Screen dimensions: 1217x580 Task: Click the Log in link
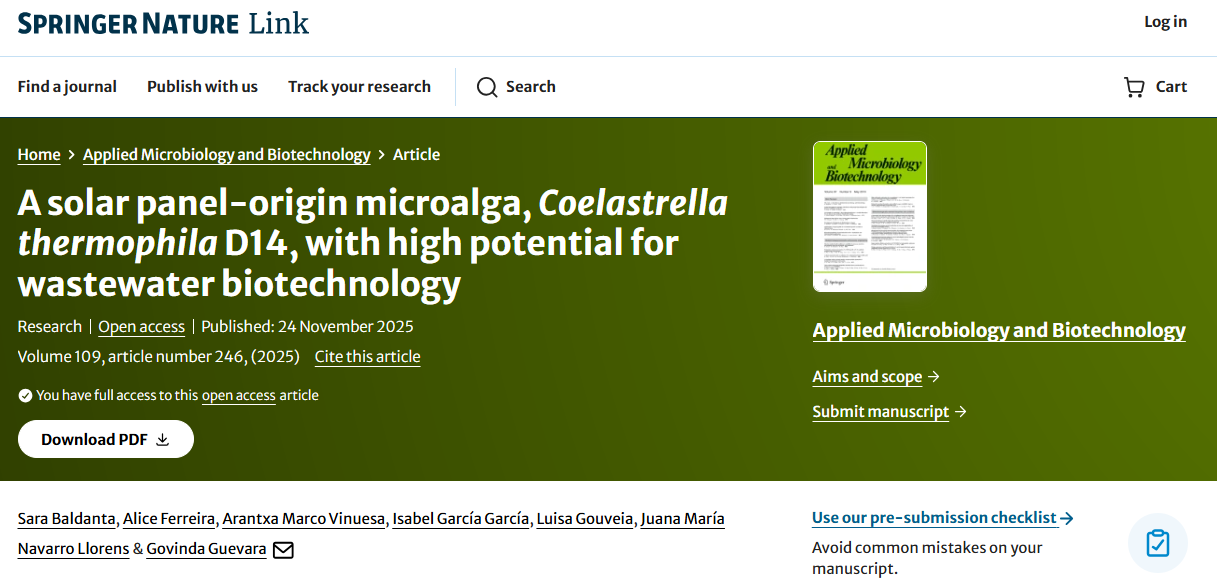pos(1165,22)
